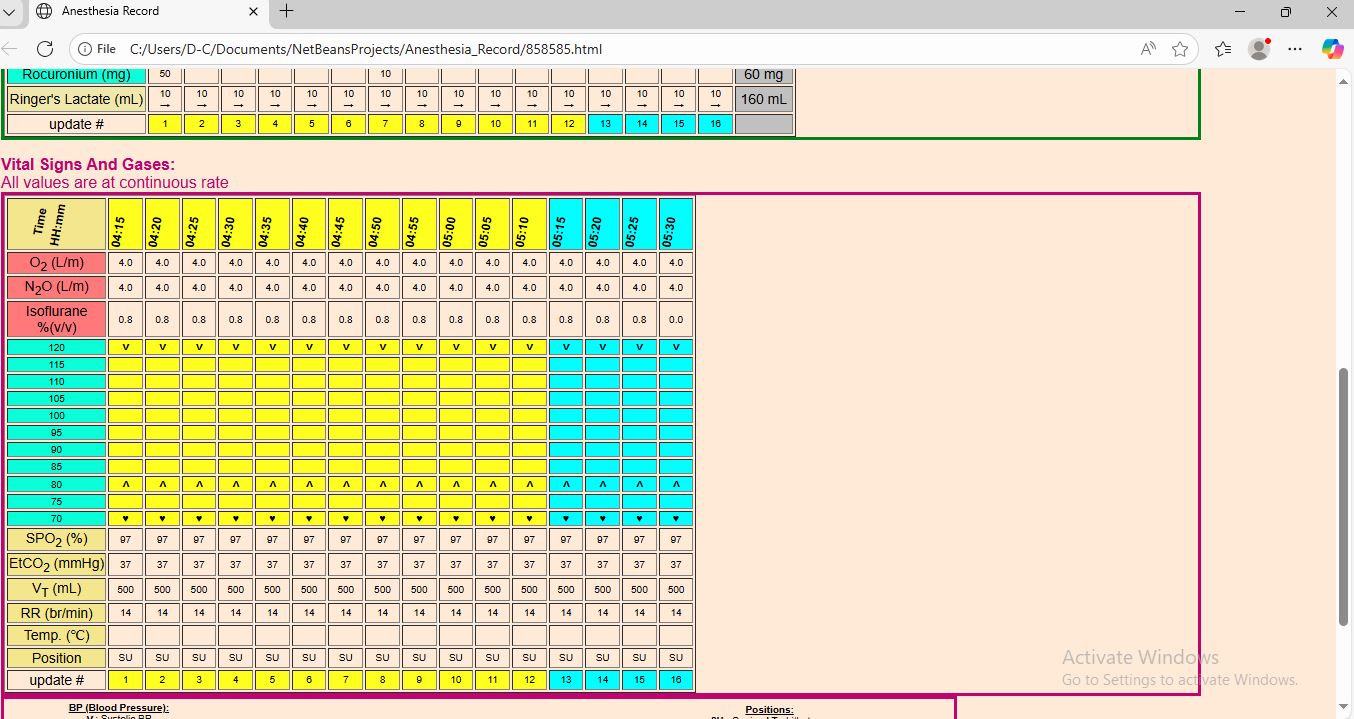This screenshot has height=719, width=1354.
Task: Click the Position cell under 05:30
Action: [x=676, y=658]
